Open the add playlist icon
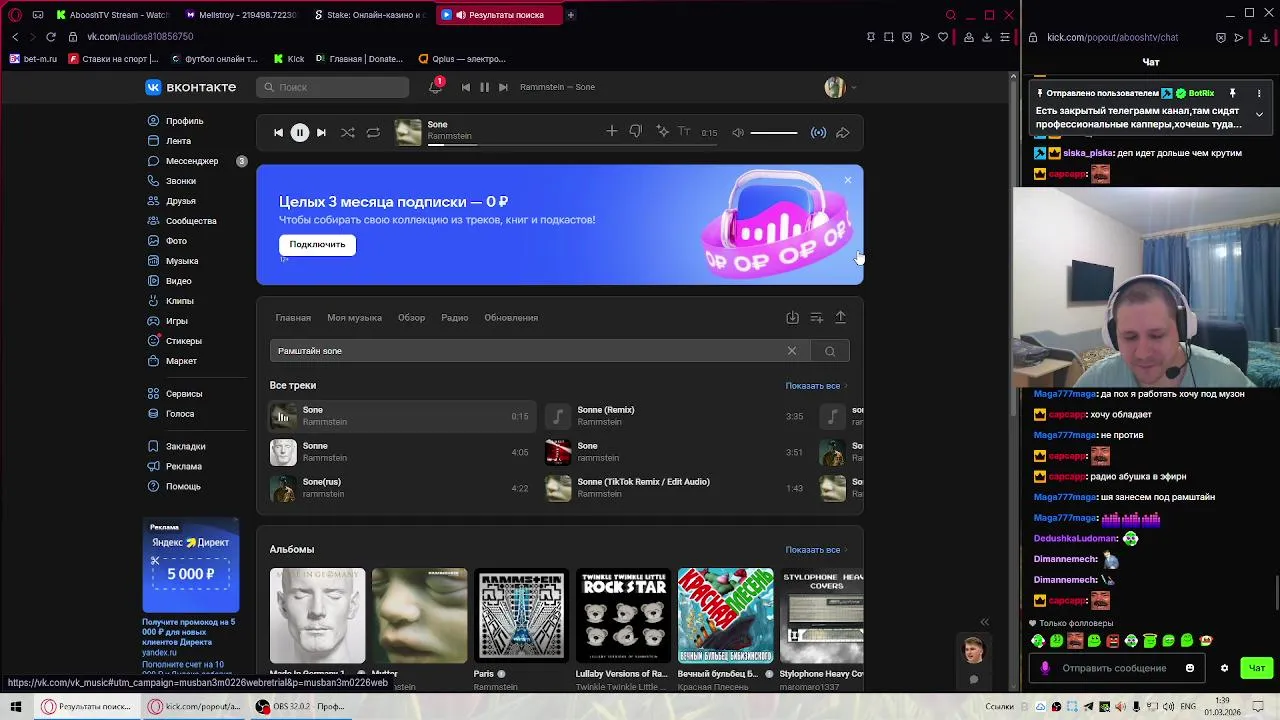The height and width of the screenshot is (720, 1280). click(816, 317)
